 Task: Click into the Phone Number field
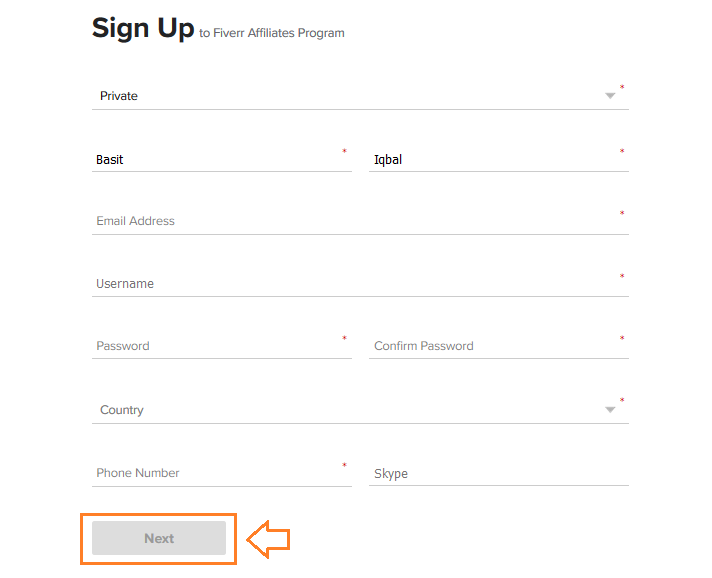222,473
